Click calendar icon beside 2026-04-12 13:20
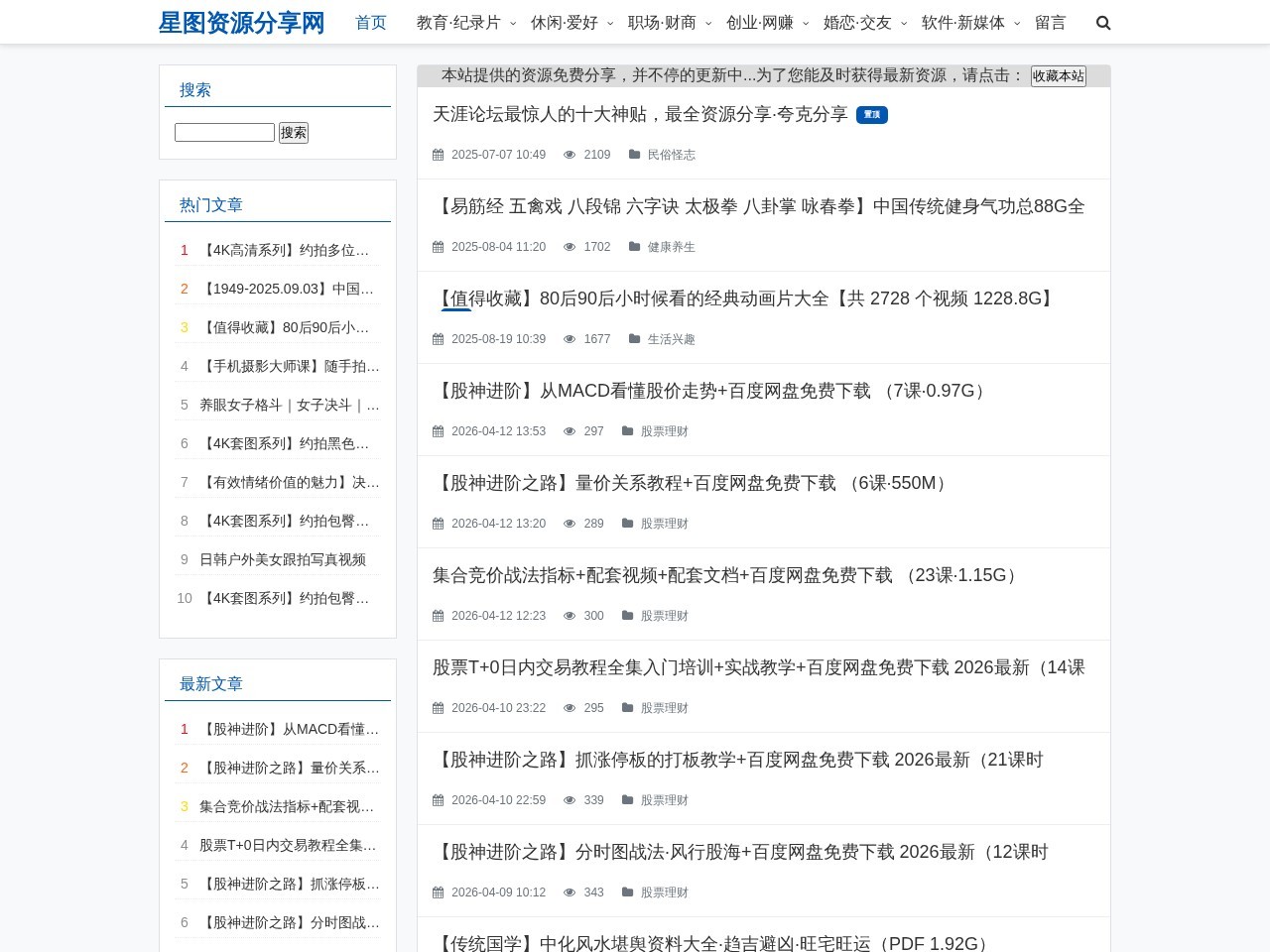The height and width of the screenshot is (952, 1270). coord(439,524)
